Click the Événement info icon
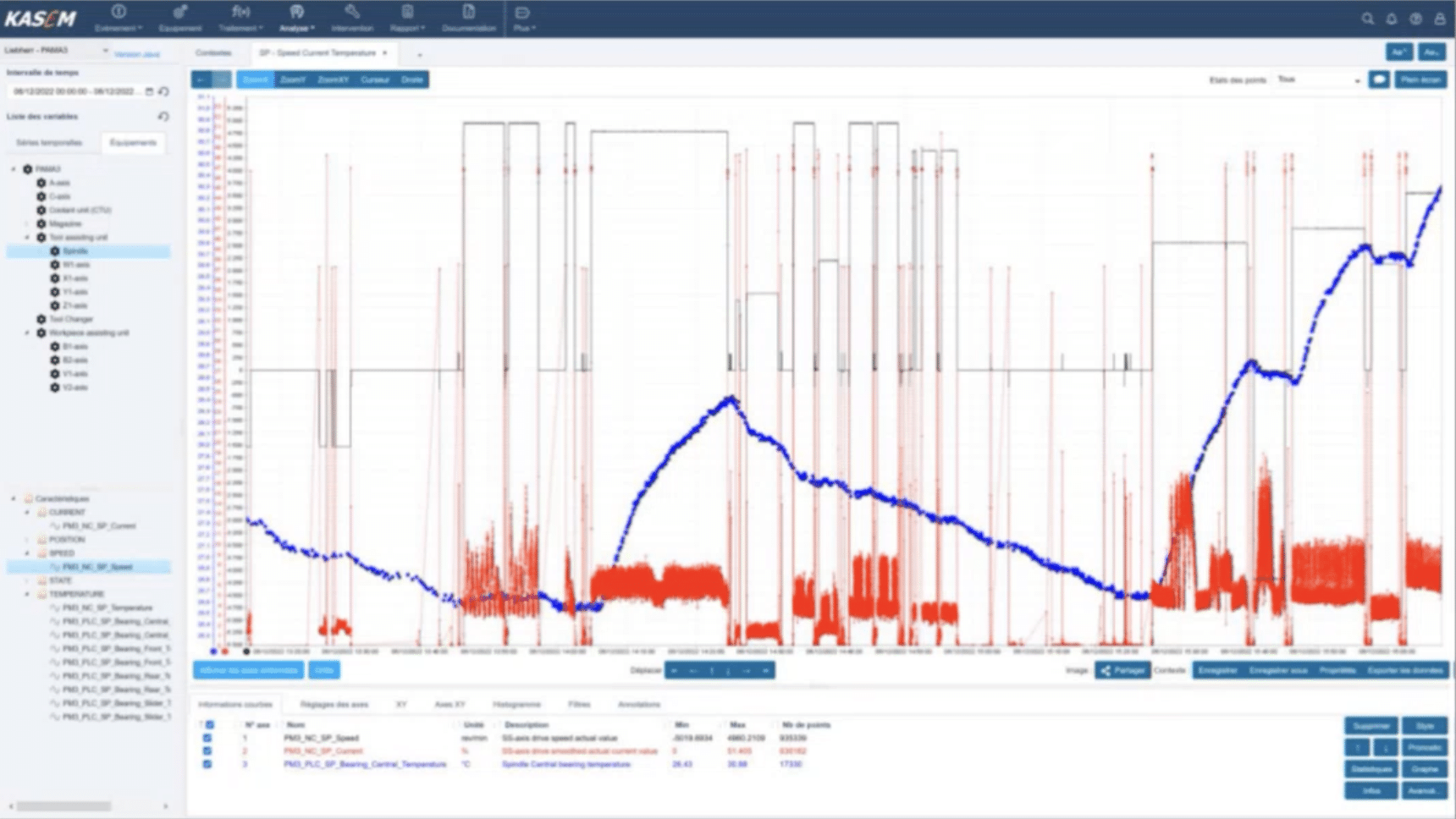1456x819 pixels. click(x=119, y=13)
